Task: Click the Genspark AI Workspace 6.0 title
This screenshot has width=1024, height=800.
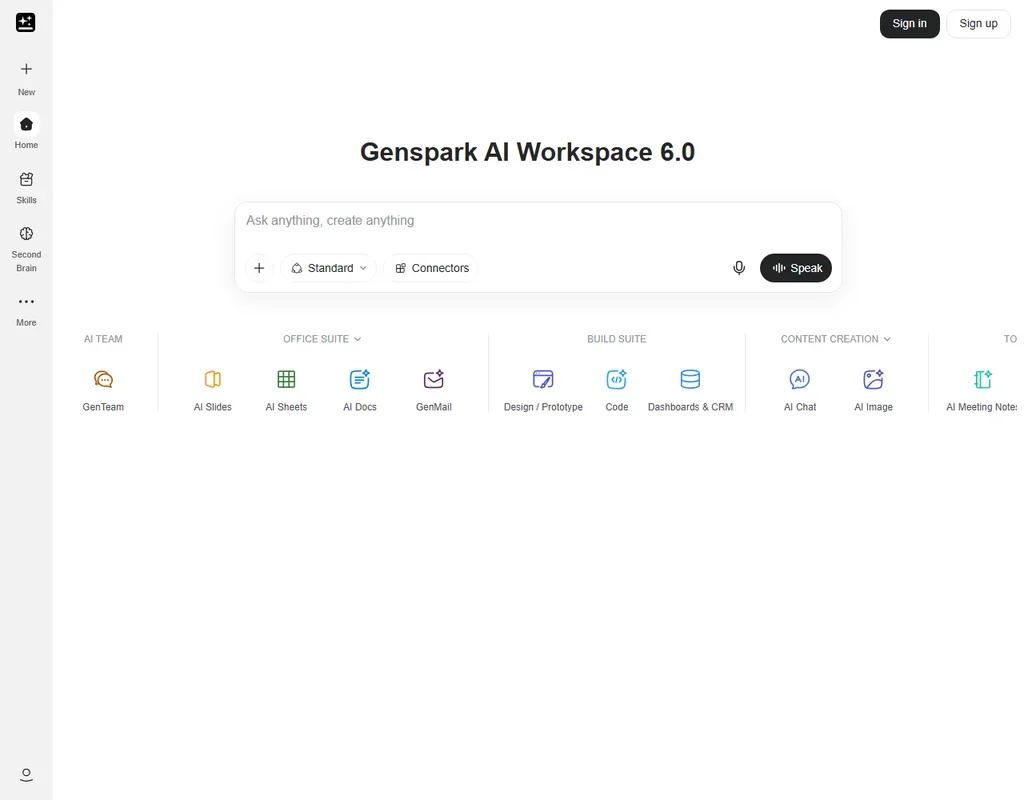Action: (527, 152)
